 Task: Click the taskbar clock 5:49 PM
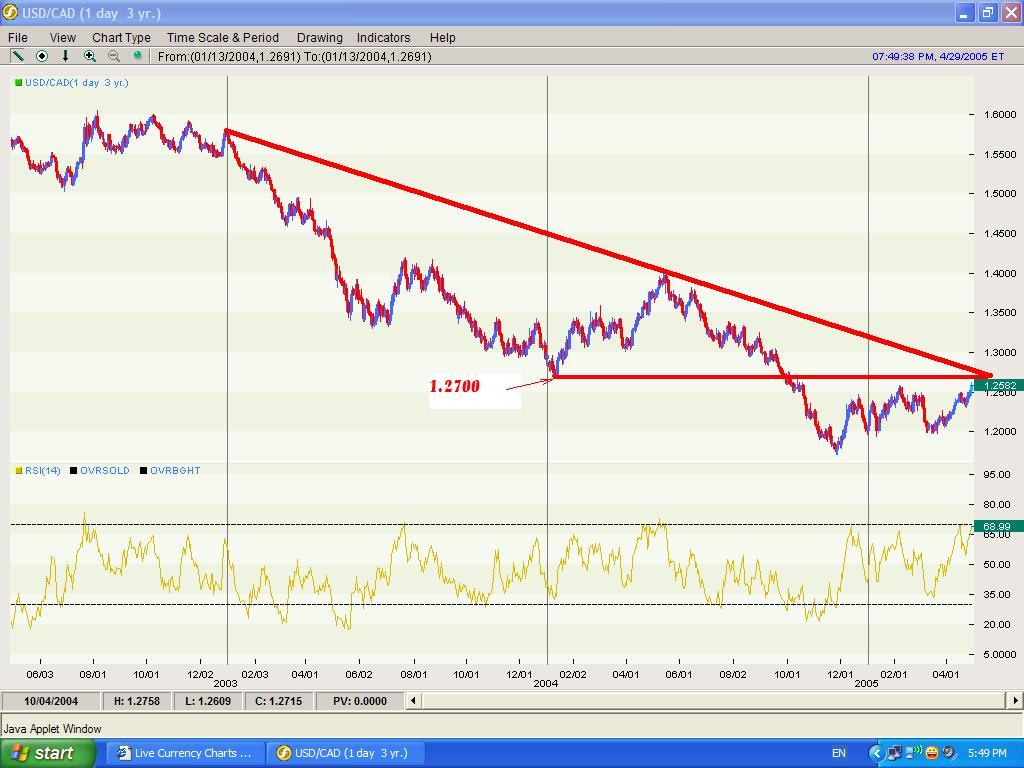tap(987, 754)
